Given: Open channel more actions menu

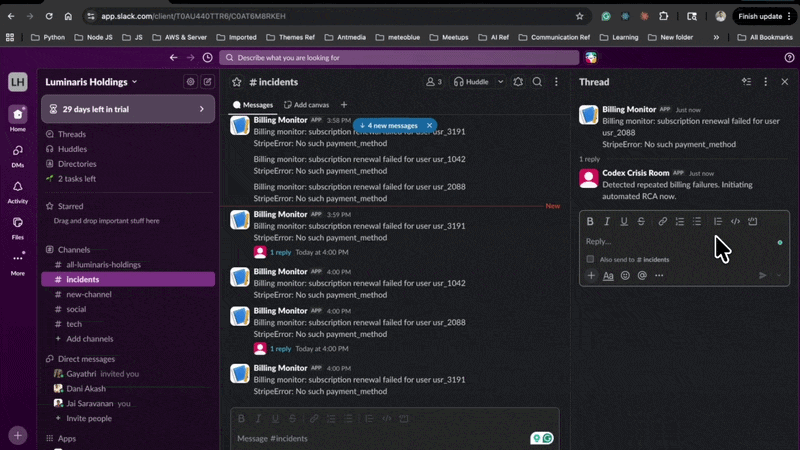Looking at the screenshot, I should 557,82.
